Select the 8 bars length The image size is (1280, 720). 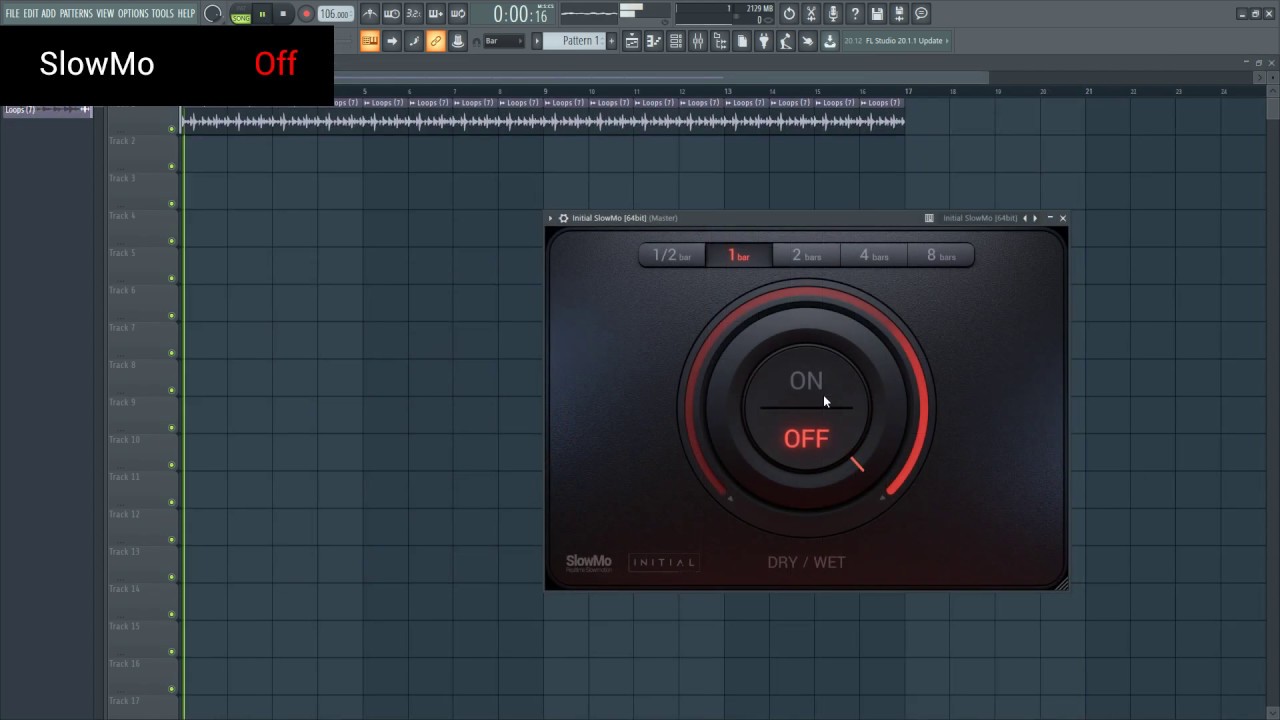pos(941,255)
